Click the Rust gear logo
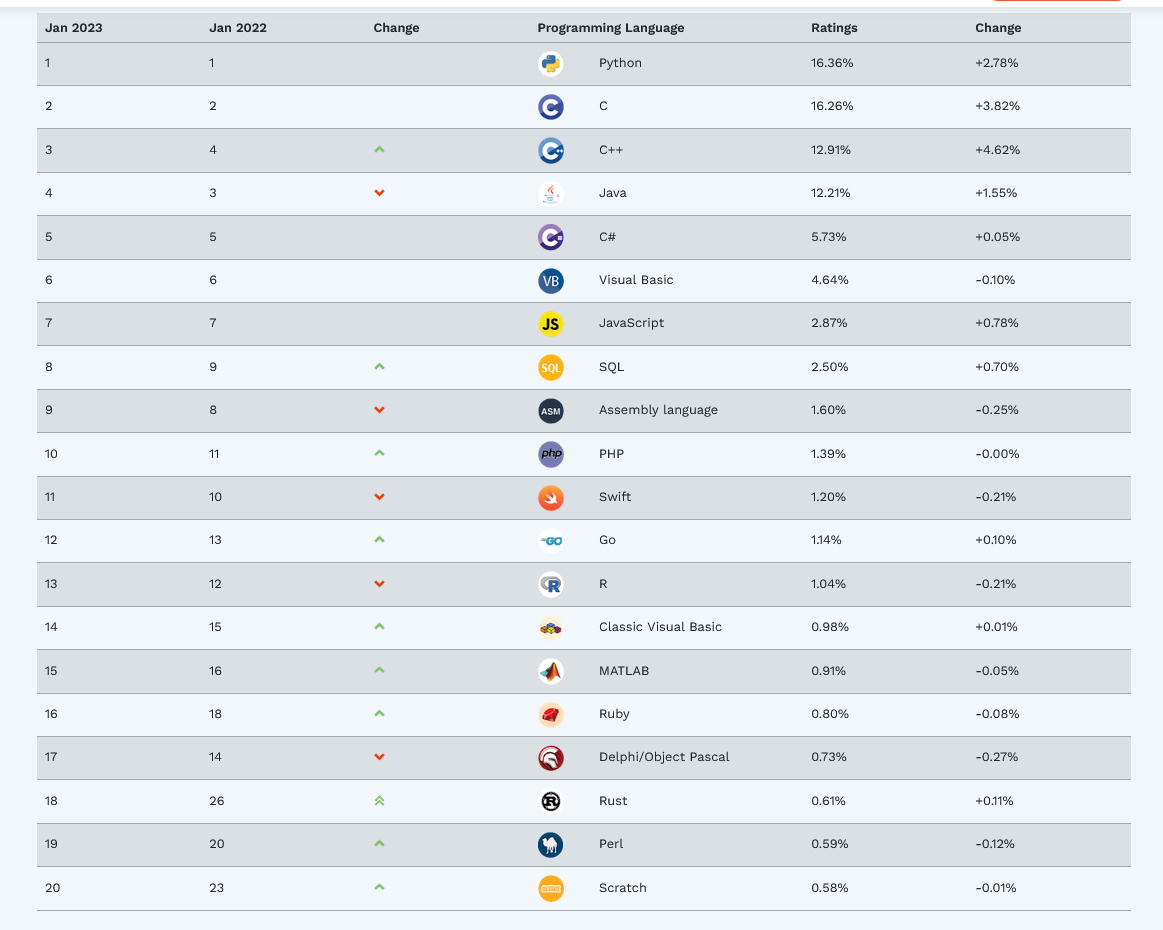 tap(550, 802)
